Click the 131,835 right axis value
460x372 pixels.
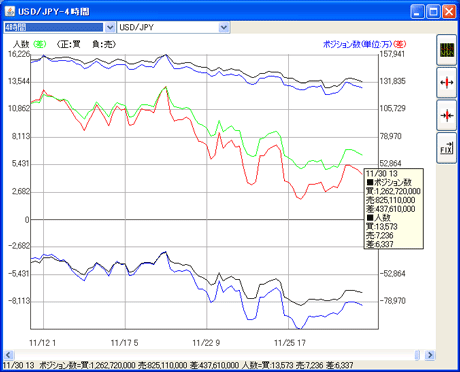tap(393, 81)
